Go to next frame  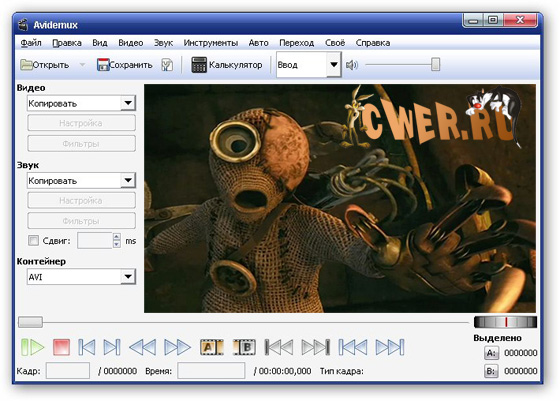[x=112, y=347]
